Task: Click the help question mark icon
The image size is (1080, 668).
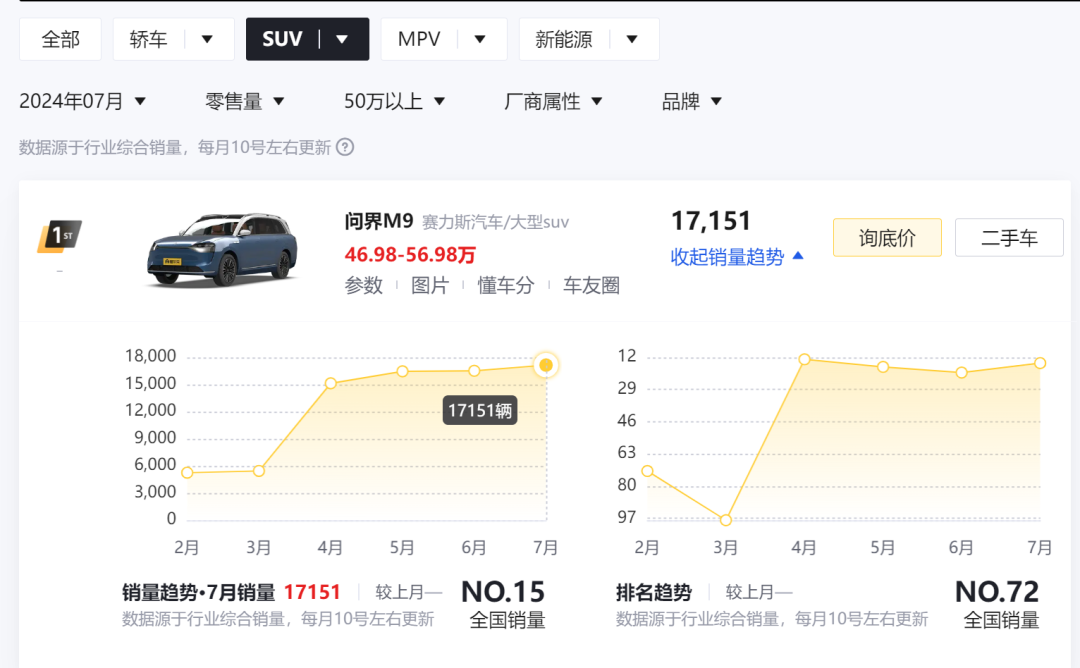Action: pyautogui.click(x=345, y=147)
